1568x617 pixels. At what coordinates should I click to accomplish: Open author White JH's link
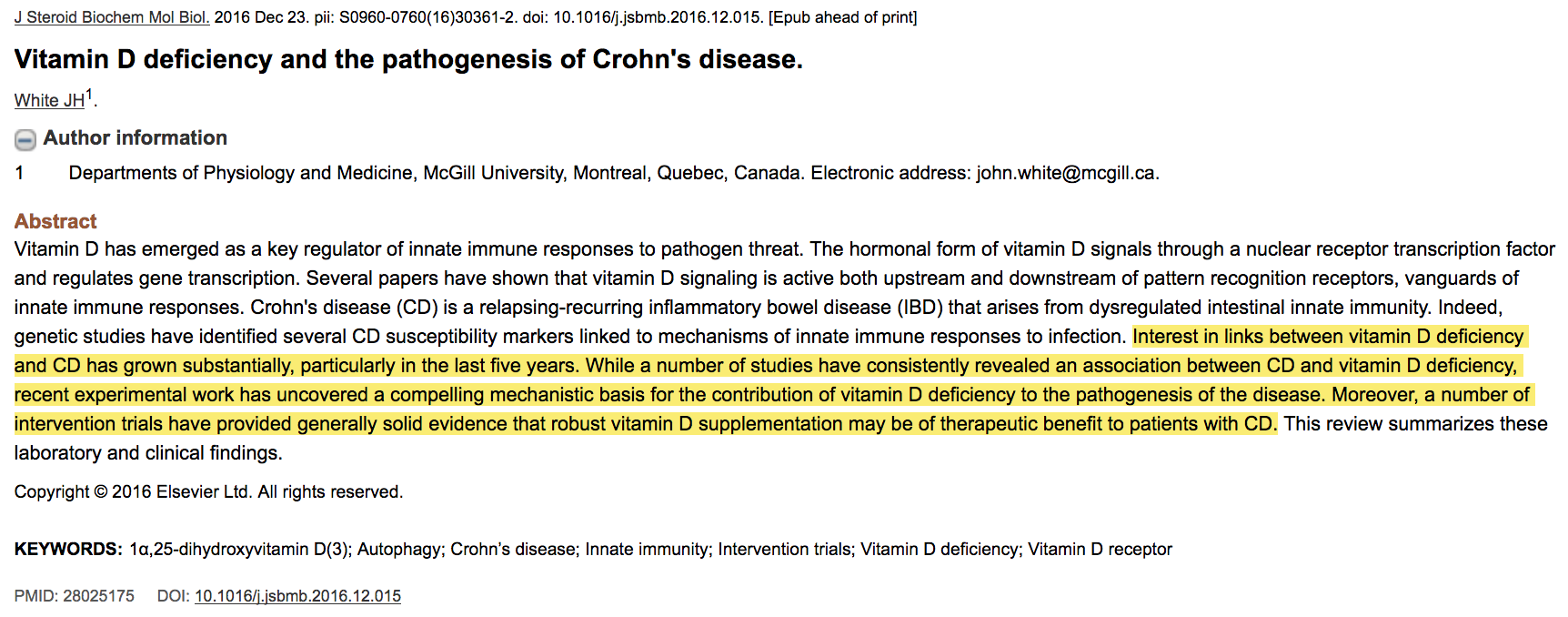(49, 101)
